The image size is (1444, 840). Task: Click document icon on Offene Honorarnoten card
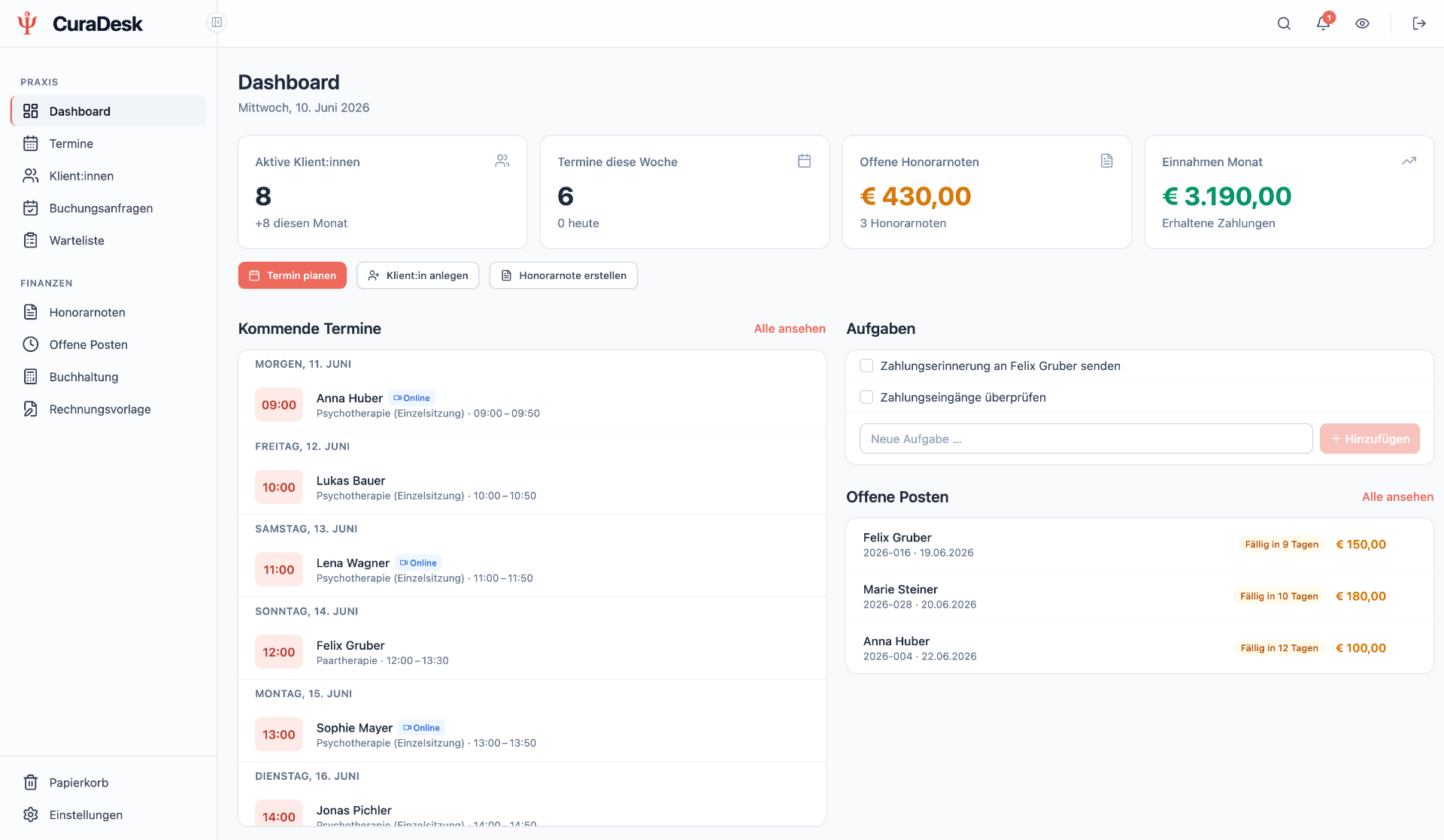(1107, 161)
